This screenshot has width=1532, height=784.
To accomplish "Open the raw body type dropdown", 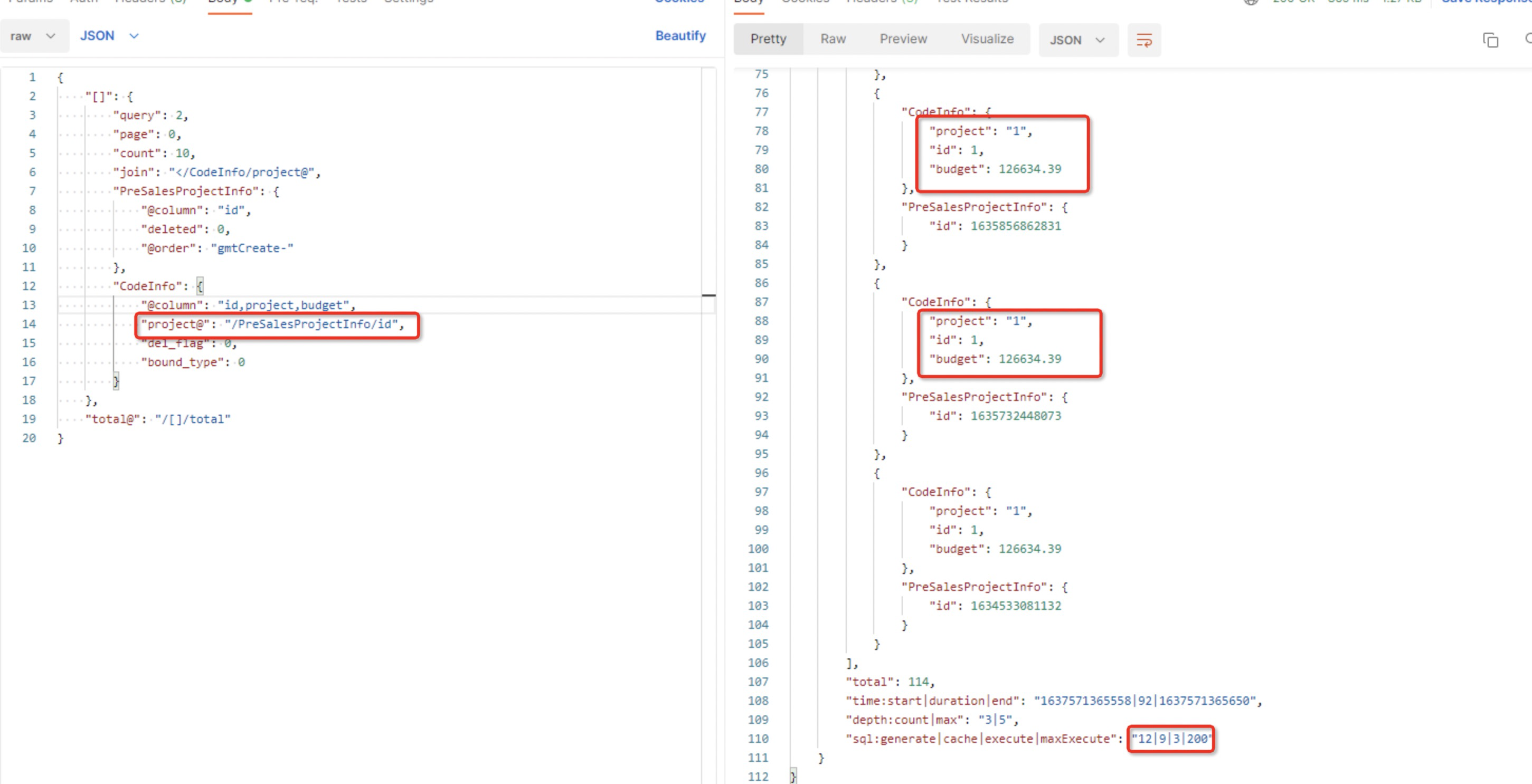I will pos(33,36).
